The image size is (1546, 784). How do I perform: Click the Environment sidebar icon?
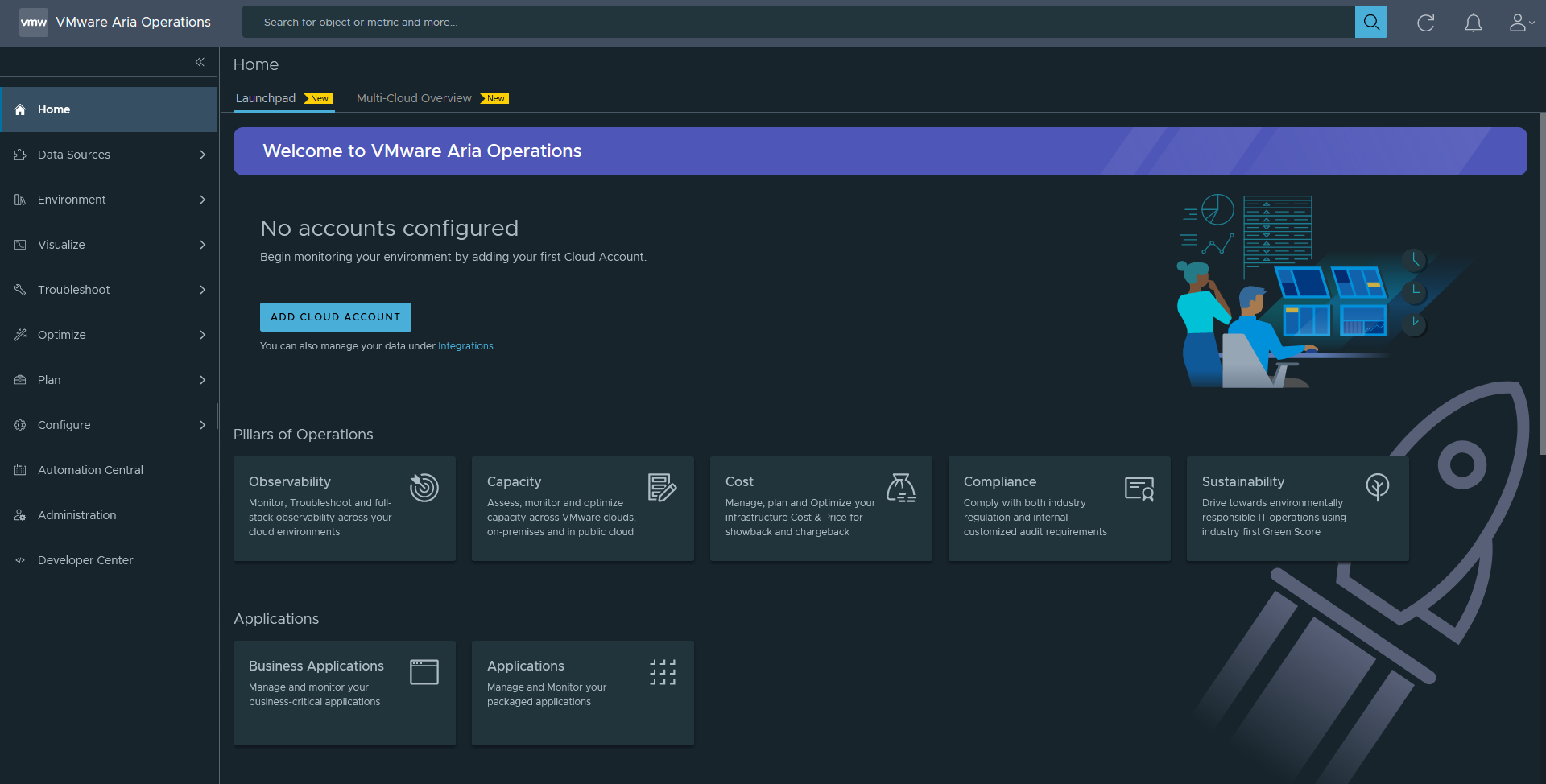(x=20, y=200)
